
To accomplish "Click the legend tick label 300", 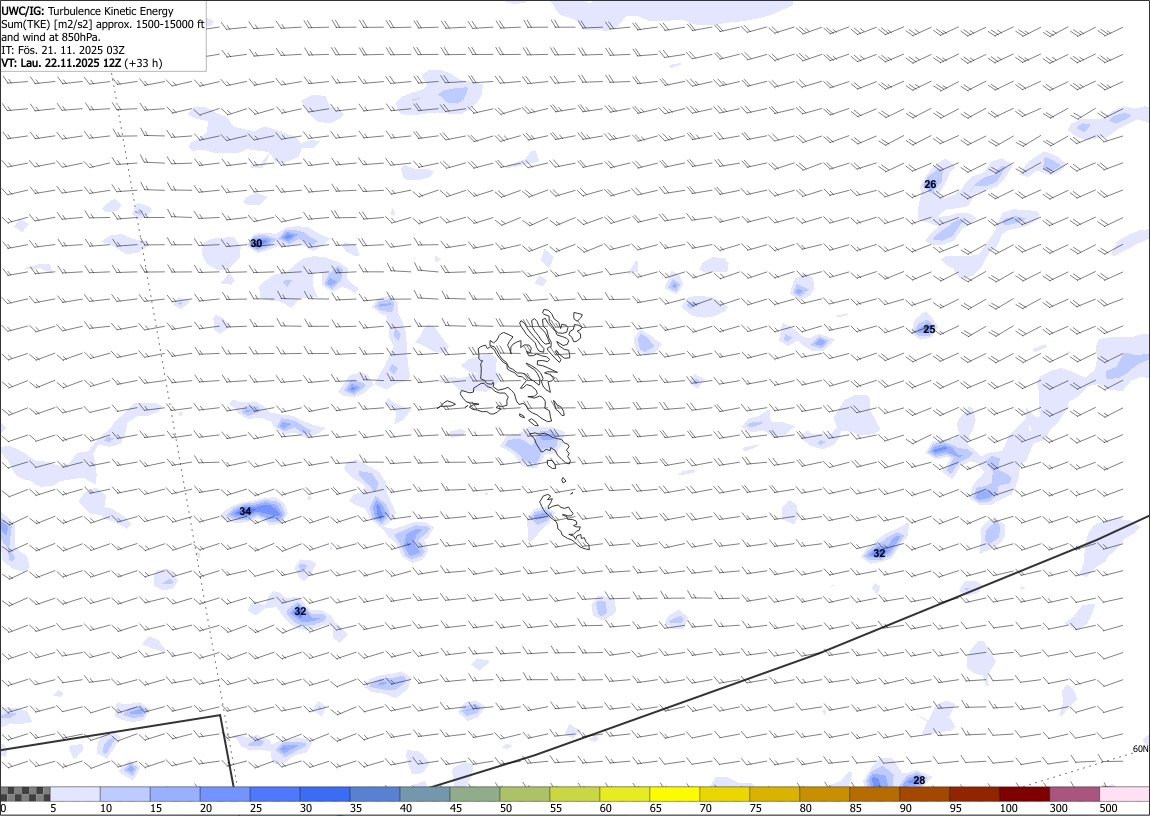I will pyautogui.click(x=1058, y=808).
